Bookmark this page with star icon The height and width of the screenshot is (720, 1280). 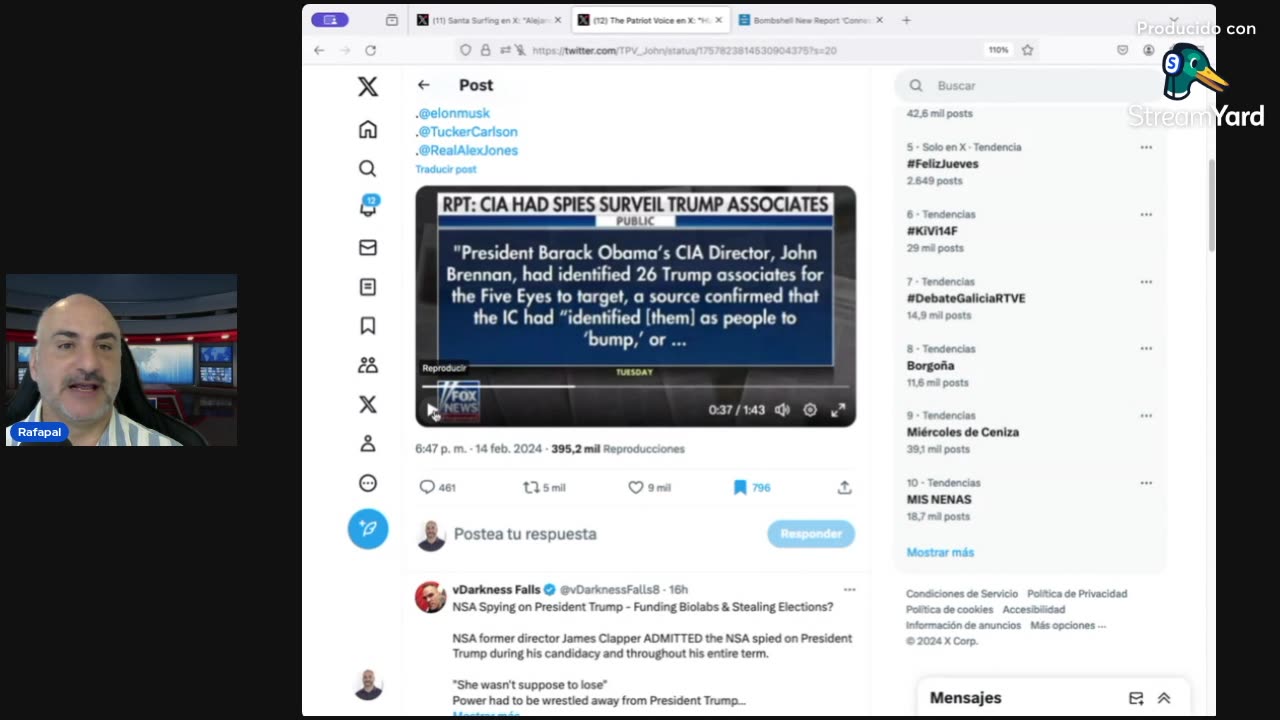pyautogui.click(x=1027, y=50)
